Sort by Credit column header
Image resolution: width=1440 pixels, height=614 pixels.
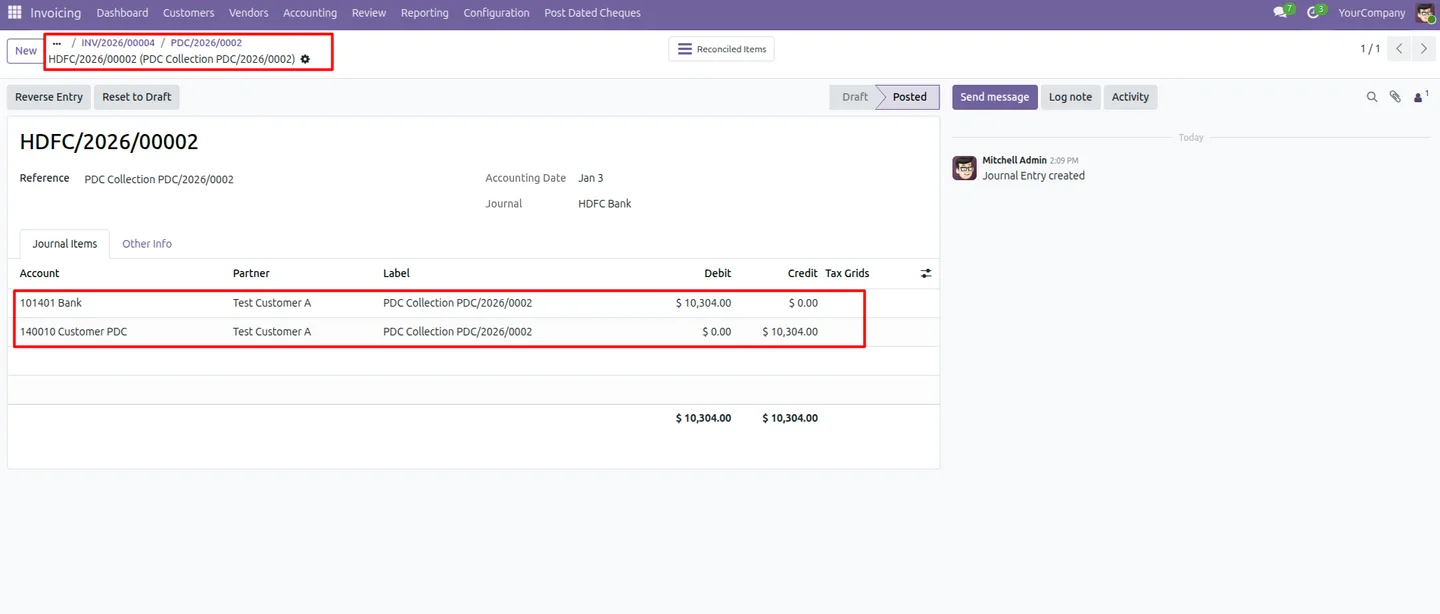click(803, 273)
